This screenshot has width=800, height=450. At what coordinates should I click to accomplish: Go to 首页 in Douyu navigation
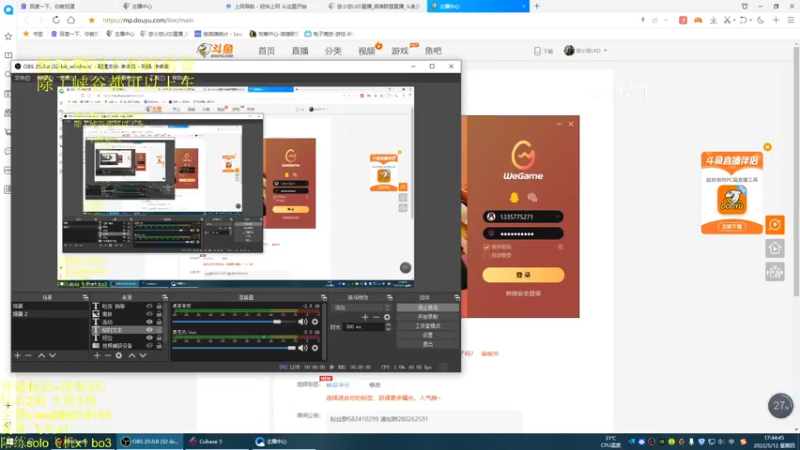tap(266, 51)
